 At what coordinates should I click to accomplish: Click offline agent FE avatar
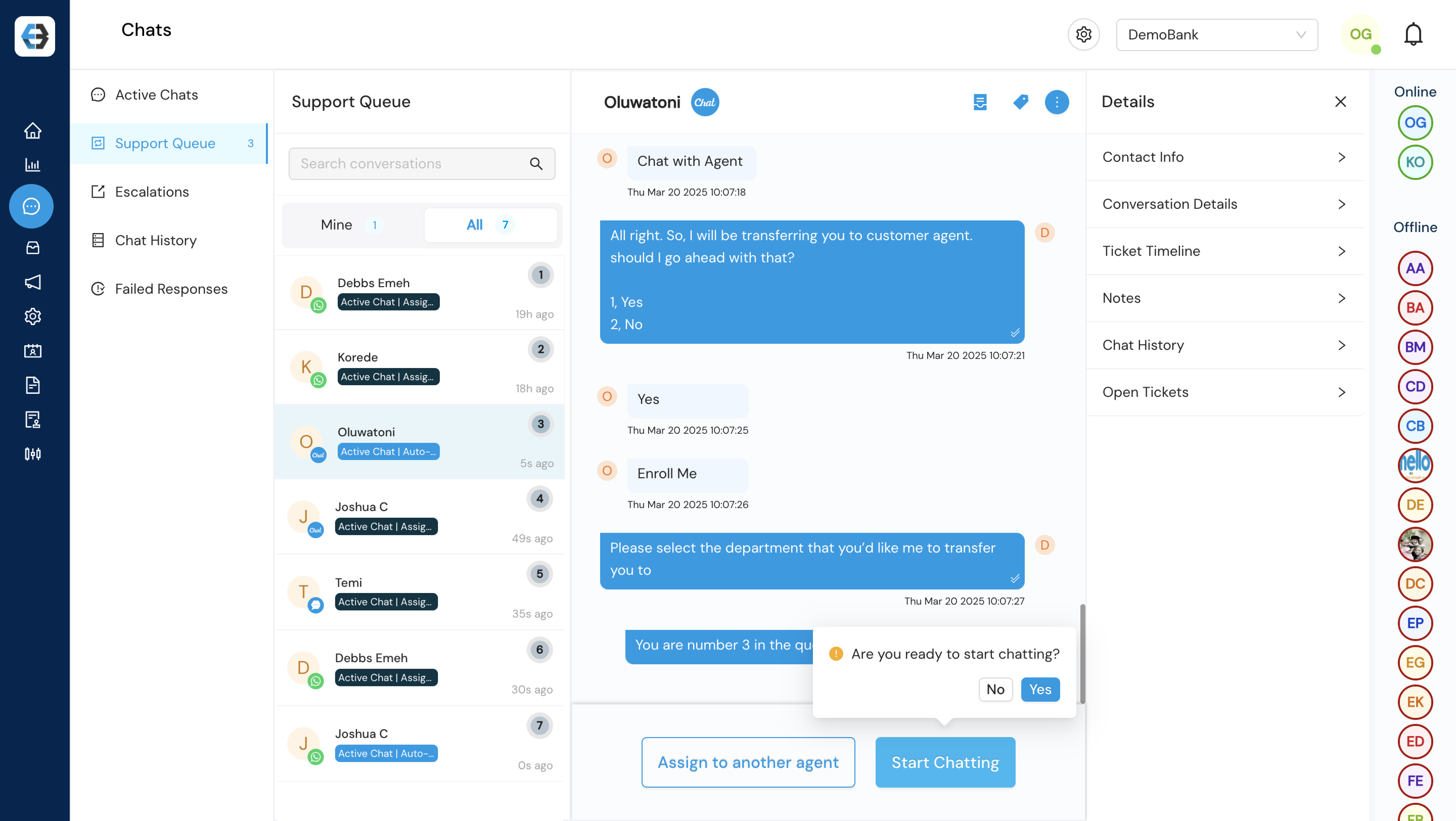point(1415,781)
